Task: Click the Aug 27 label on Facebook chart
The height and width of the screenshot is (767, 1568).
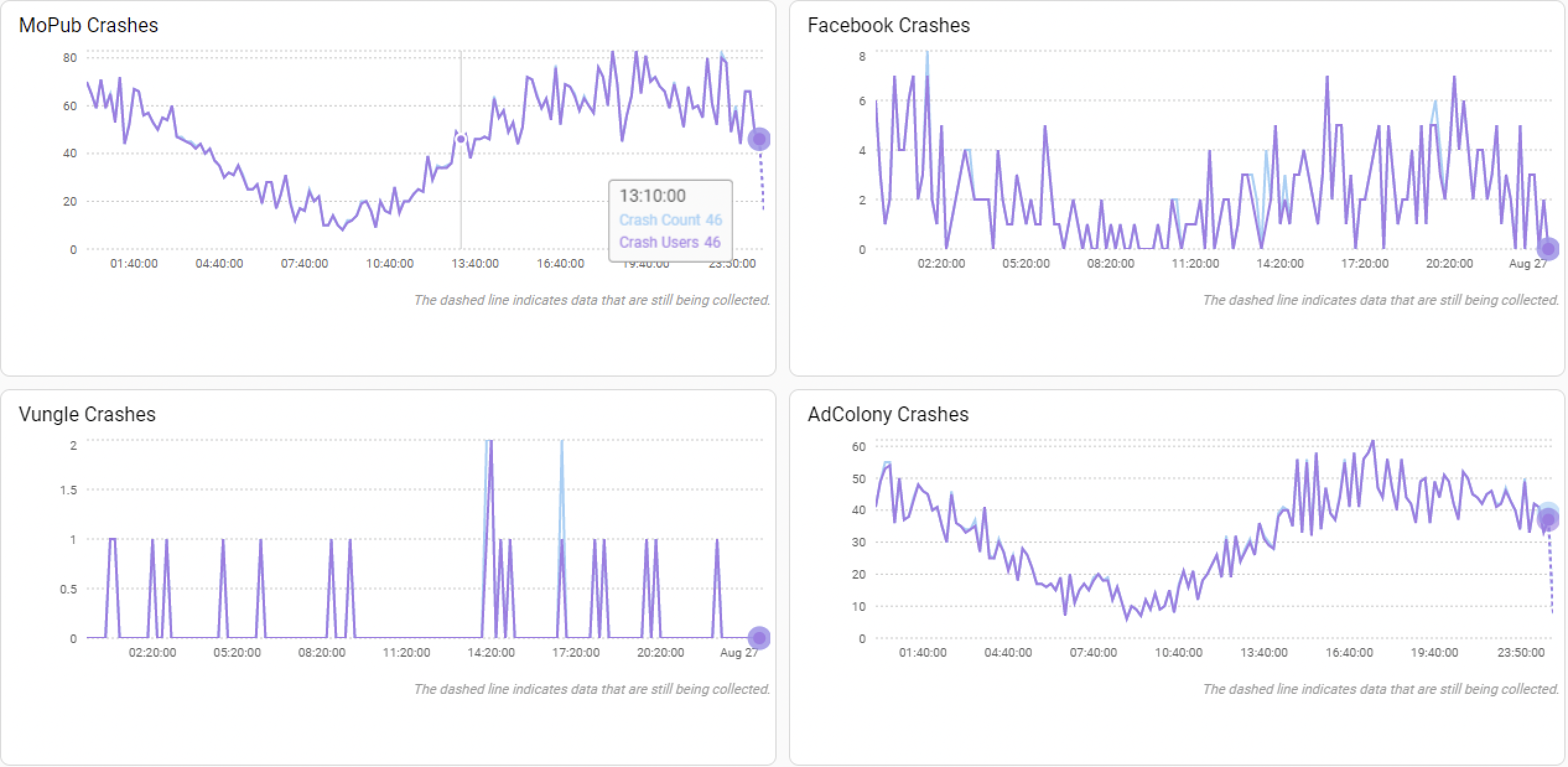Action: click(x=1528, y=264)
